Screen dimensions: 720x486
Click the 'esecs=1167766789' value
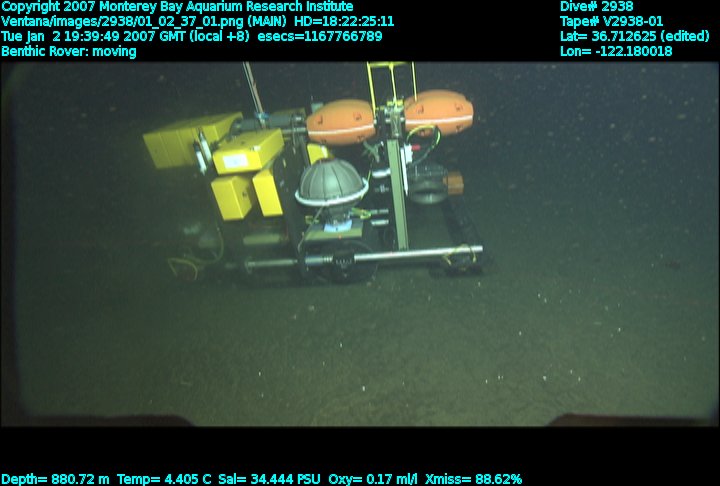click(320, 37)
